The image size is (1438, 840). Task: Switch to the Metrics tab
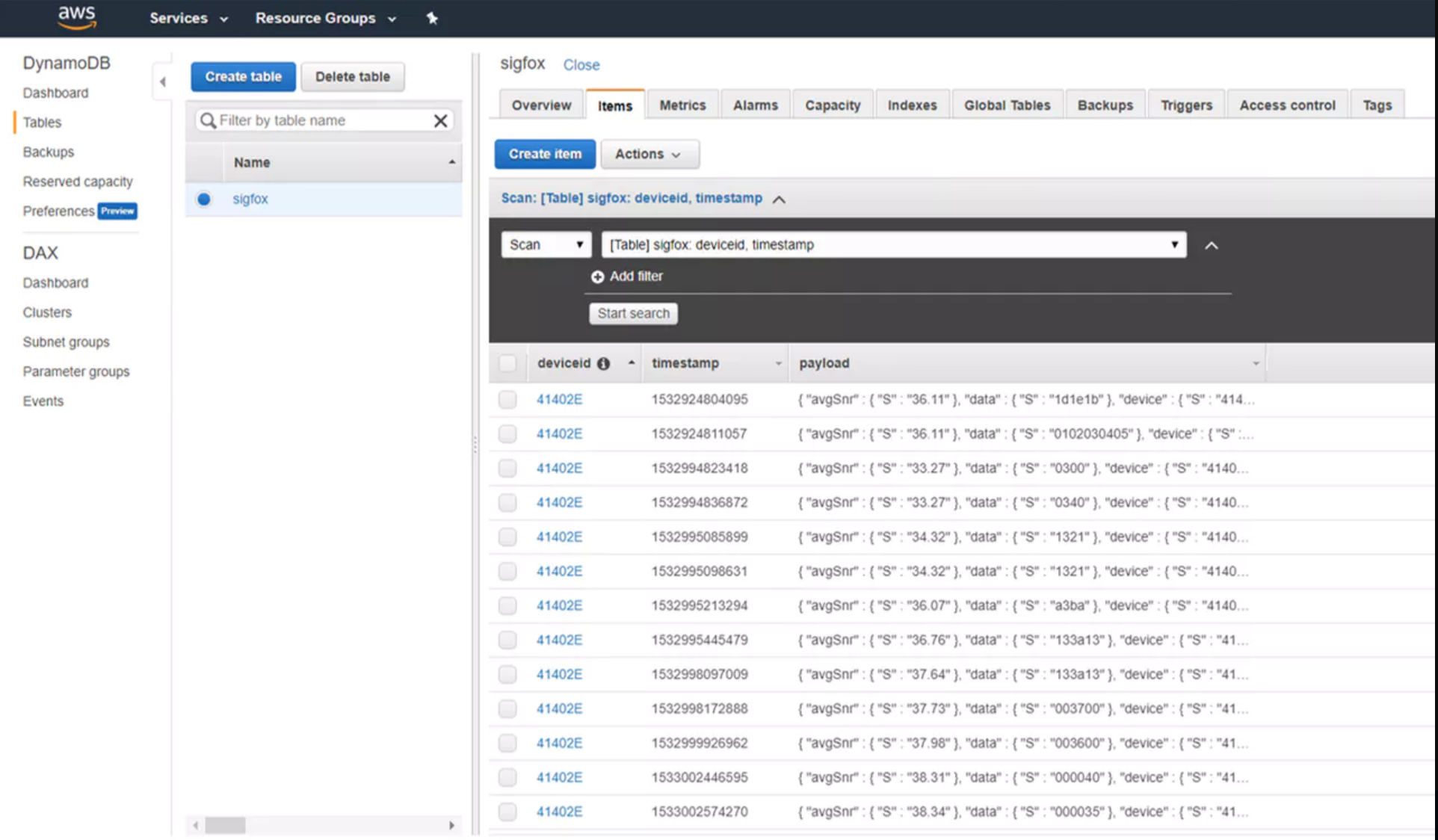pyautogui.click(x=682, y=105)
